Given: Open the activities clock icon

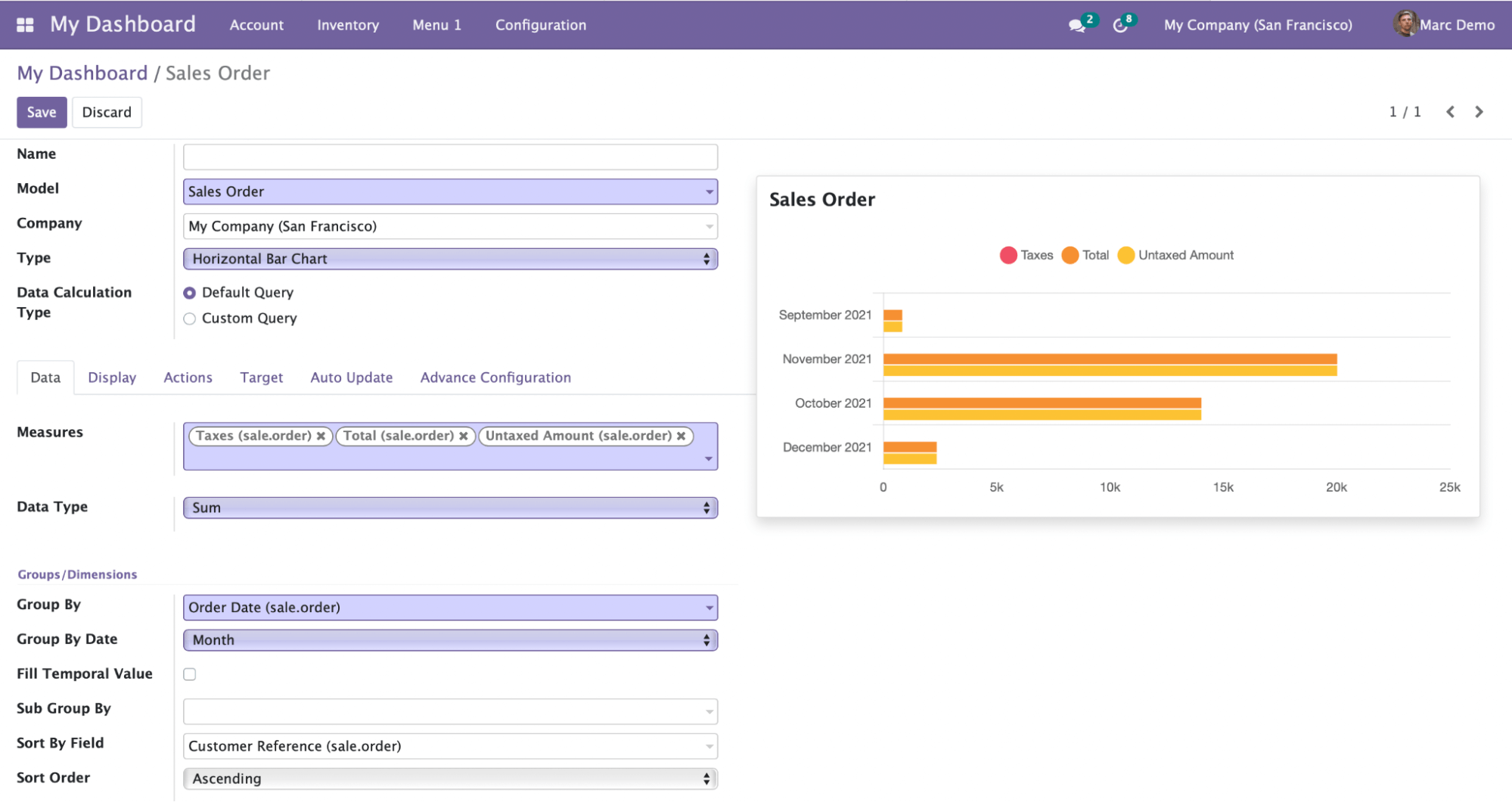Looking at the screenshot, I should coord(1120,26).
